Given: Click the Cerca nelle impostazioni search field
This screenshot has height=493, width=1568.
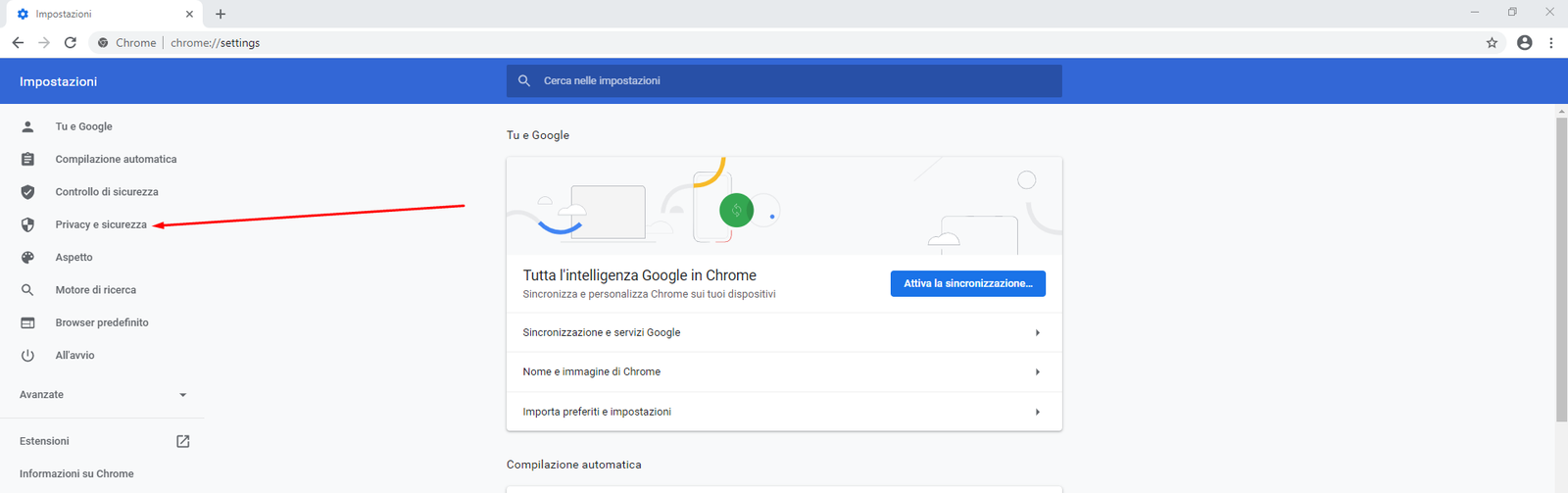Looking at the screenshot, I should point(784,80).
